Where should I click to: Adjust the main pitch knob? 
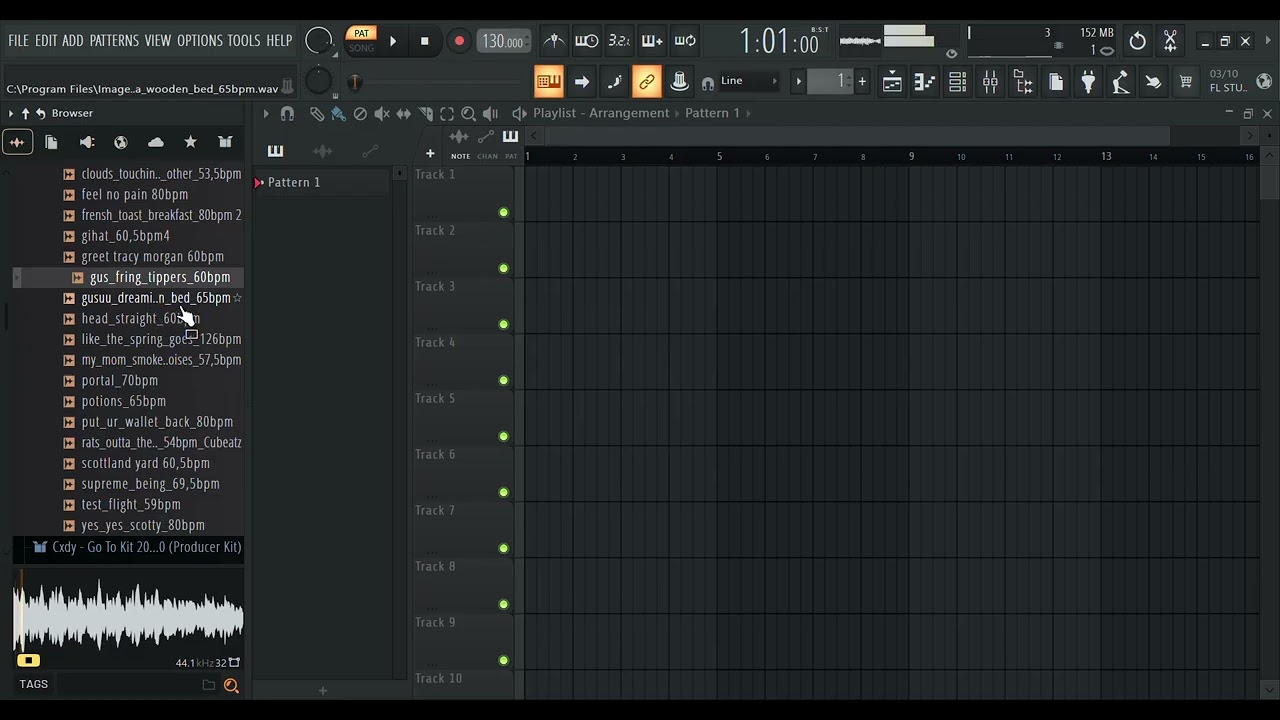pyautogui.click(x=318, y=82)
